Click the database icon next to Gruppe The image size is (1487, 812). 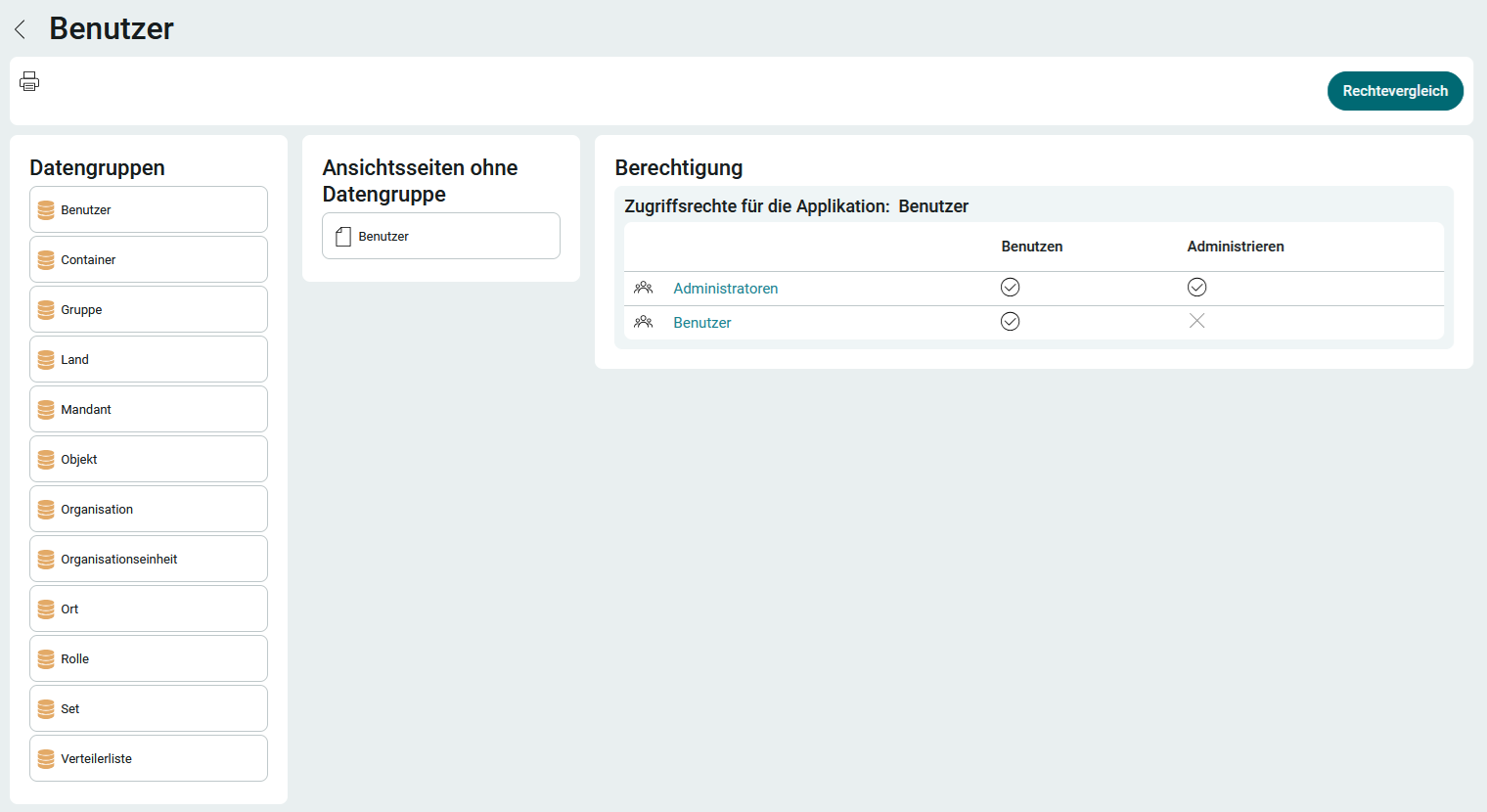(x=46, y=310)
